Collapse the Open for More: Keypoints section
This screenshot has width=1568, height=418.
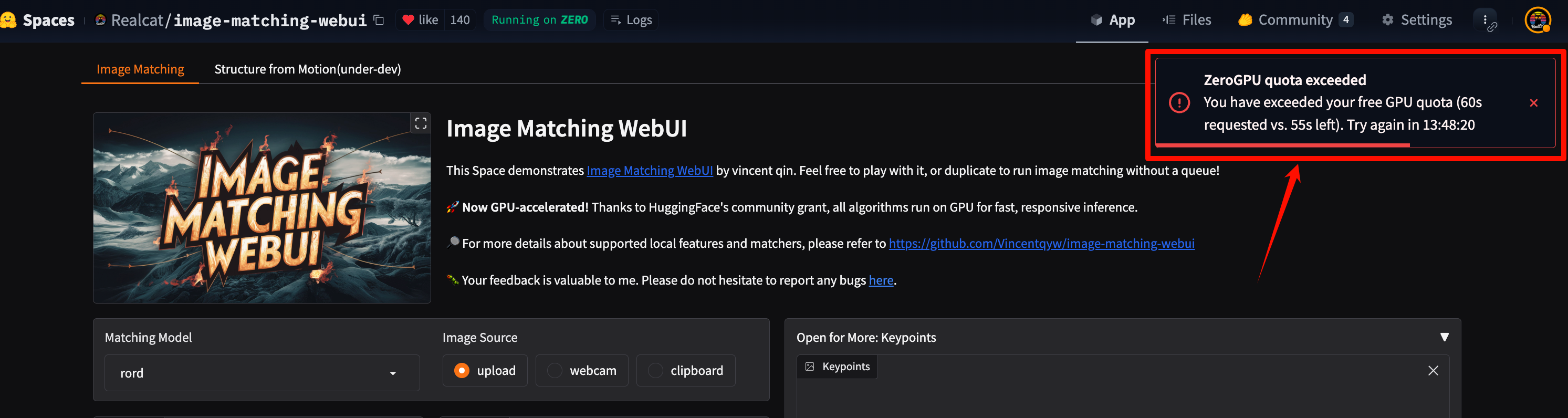coord(1444,337)
